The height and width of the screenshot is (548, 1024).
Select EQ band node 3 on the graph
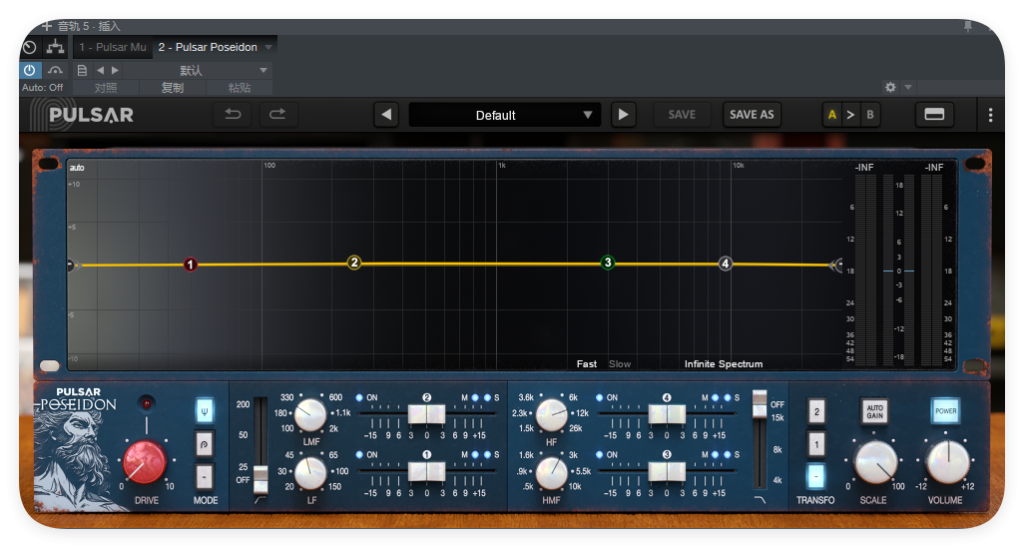pos(607,263)
